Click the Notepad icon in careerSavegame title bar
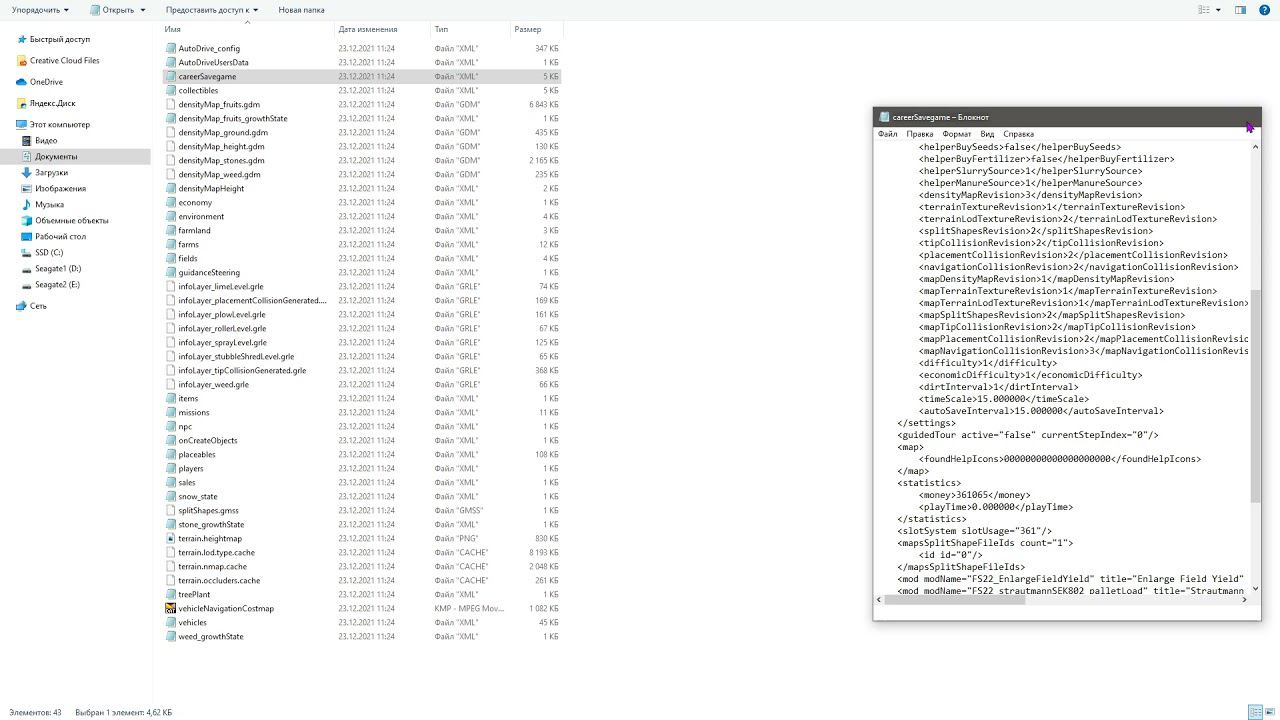The height and width of the screenshot is (720, 1280). point(883,117)
